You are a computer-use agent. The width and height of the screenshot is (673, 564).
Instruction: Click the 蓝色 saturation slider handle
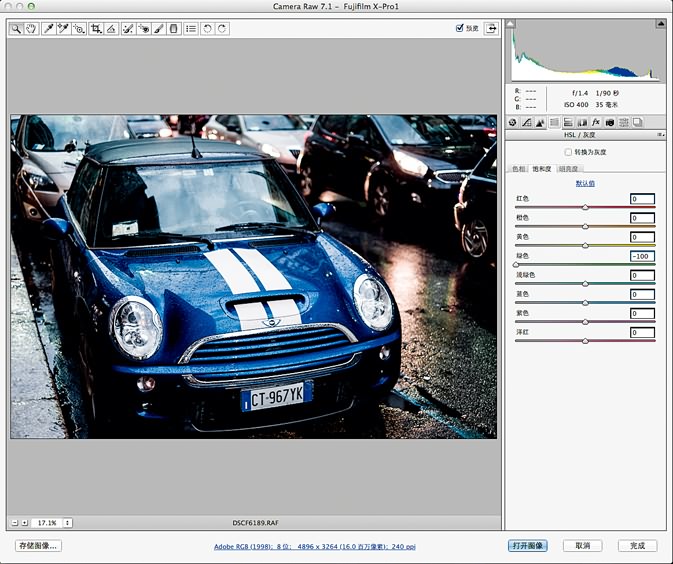coord(585,303)
